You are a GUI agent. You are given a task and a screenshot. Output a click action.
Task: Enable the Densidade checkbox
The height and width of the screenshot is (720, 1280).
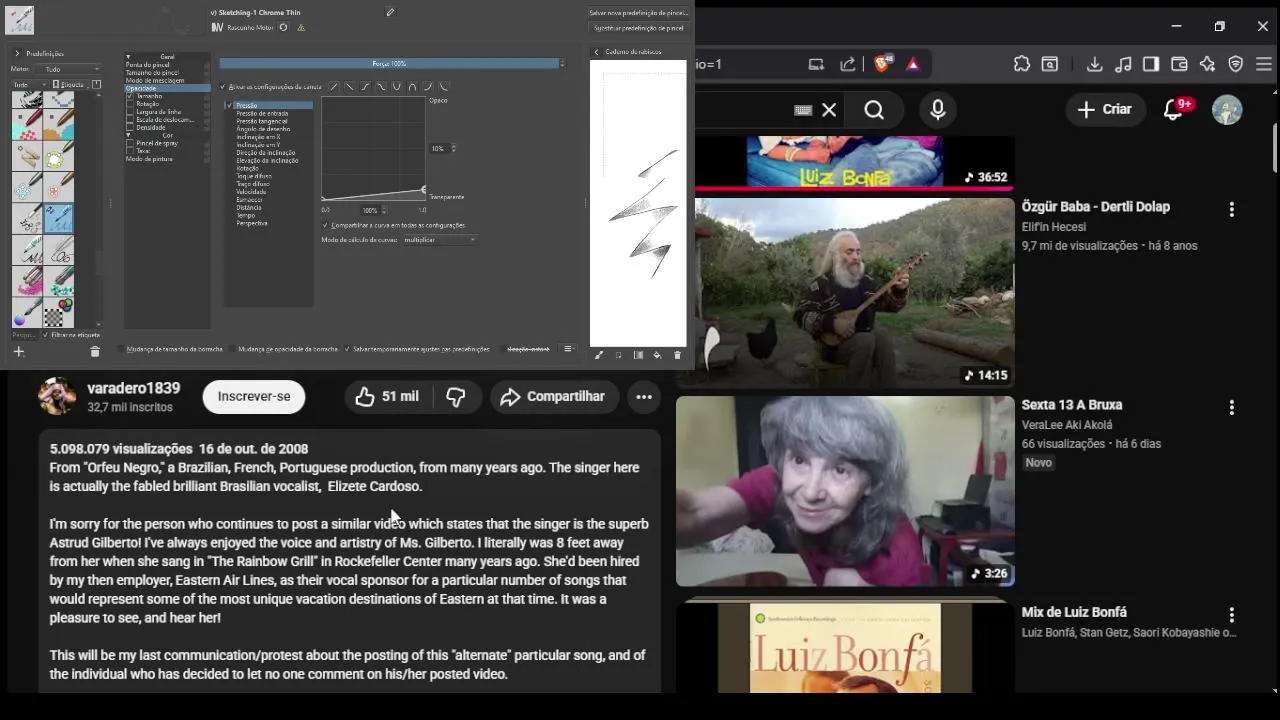click(x=130, y=128)
